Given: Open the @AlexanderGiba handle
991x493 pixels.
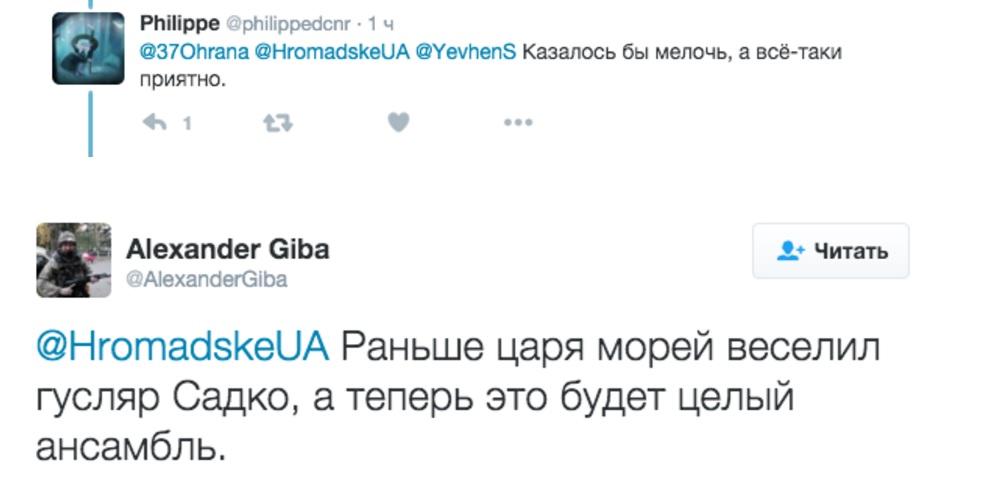Looking at the screenshot, I should (206, 280).
